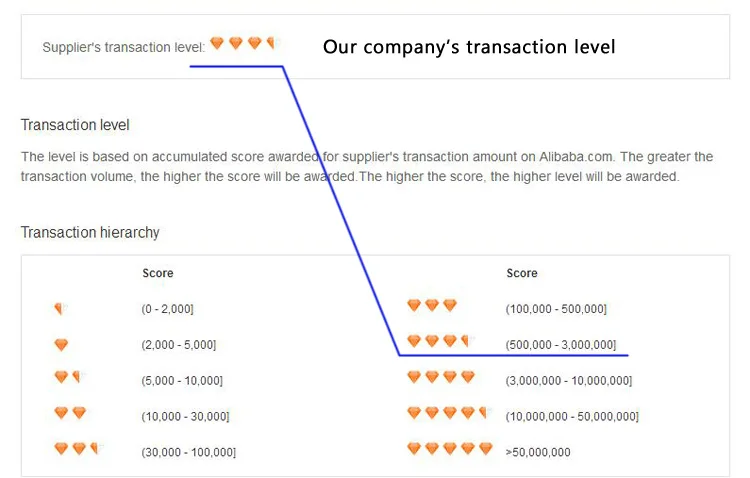The width and height of the screenshot is (750, 478).
Task: Click the two diamonds beside 10,000 - 30,000
Action: 70,413
